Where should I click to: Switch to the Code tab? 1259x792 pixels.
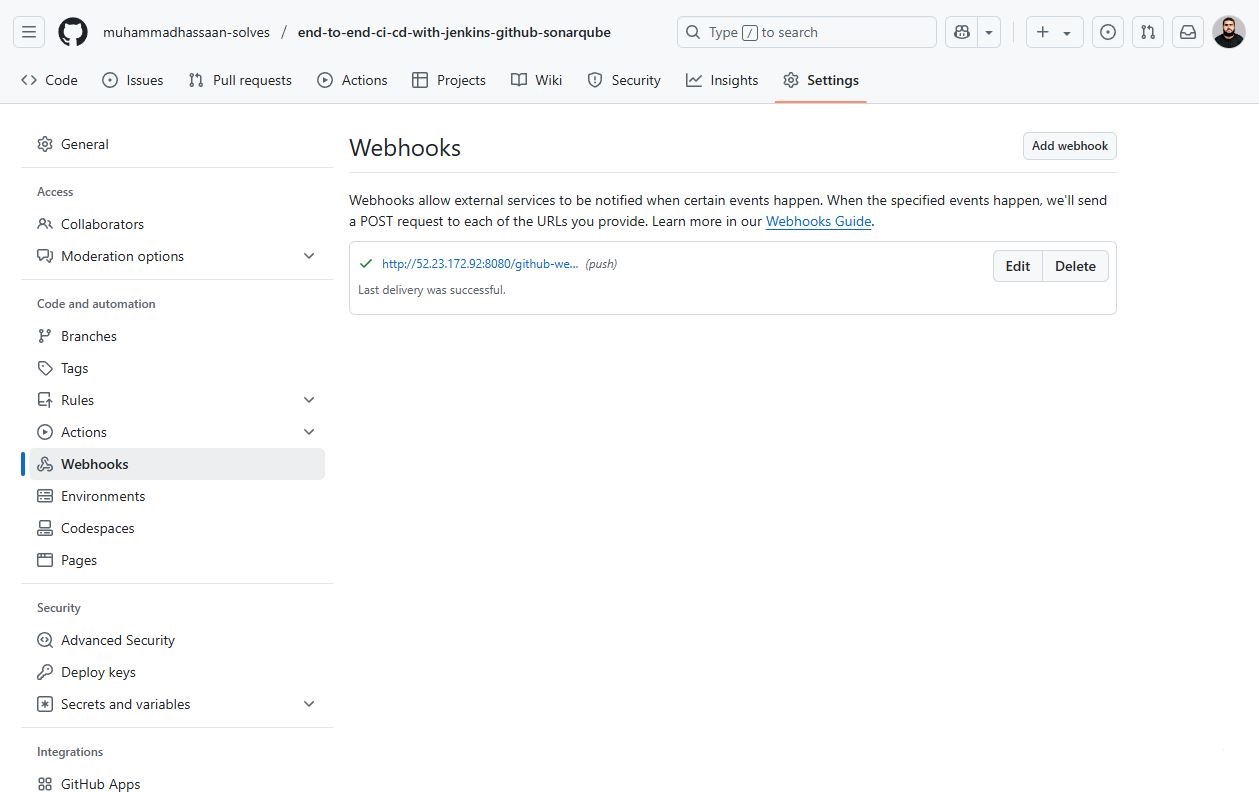49,80
